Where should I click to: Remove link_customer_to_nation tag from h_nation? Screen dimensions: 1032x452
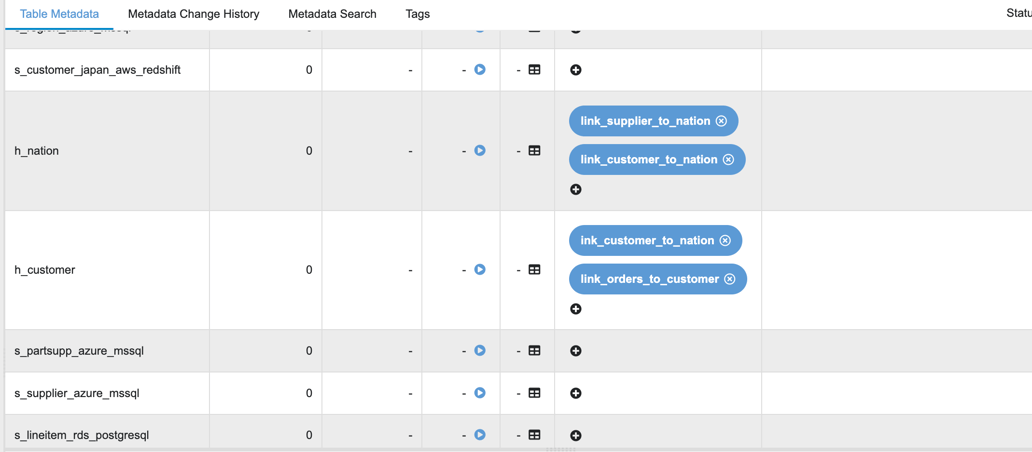(x=728, y=160)
